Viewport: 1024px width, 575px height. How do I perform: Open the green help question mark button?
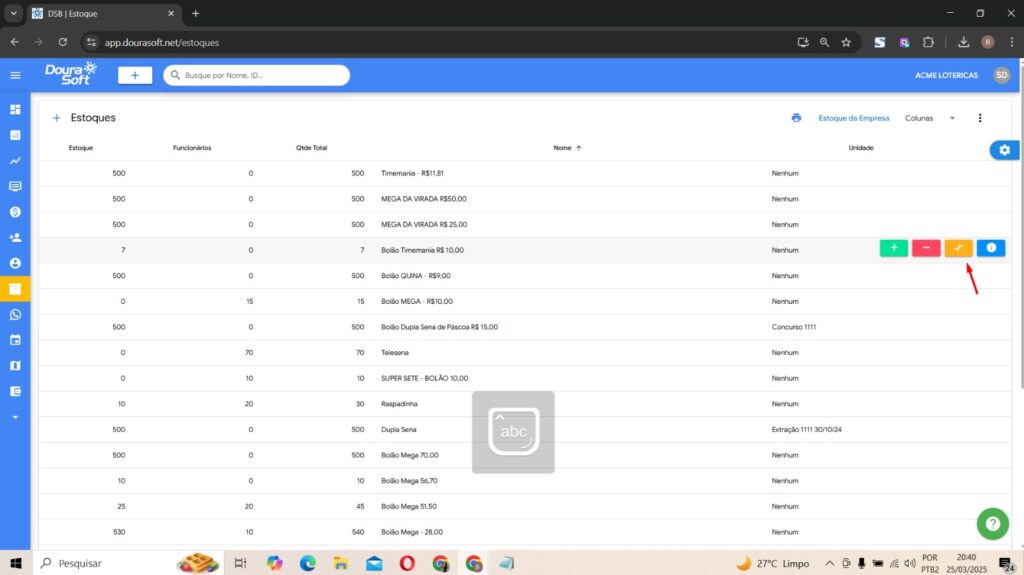pos(992,523)
